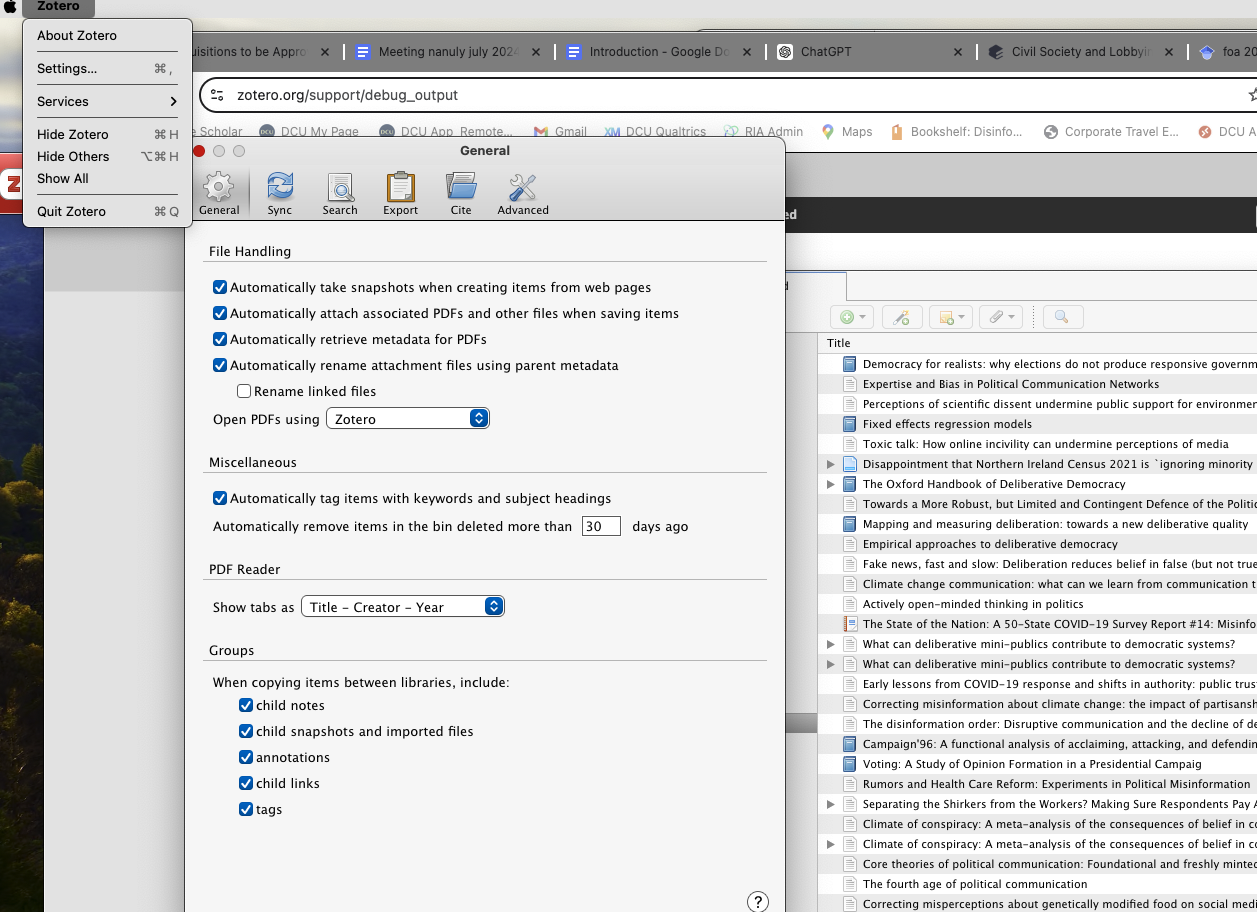Expand the Disappointment that Northern Ireland Census row
The height and width of the screenshot is (912, 1257).
pyautogui.click(x=830, y=464)
